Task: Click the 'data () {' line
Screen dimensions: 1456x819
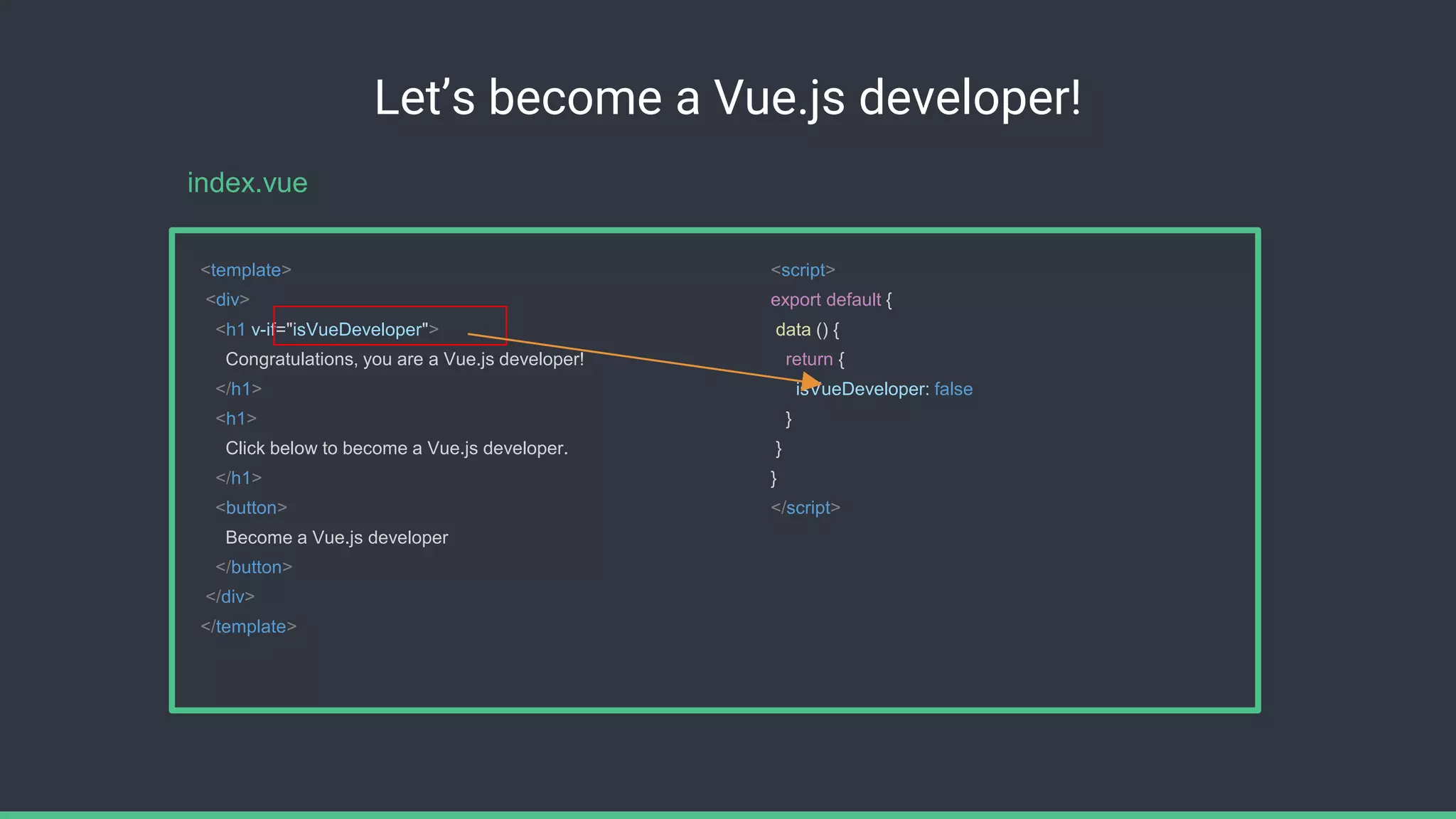Action: point(808,330)
